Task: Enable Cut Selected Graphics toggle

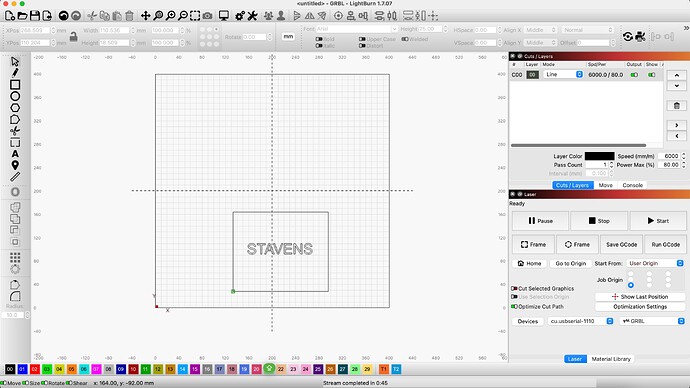Action: tap(514, 289)
